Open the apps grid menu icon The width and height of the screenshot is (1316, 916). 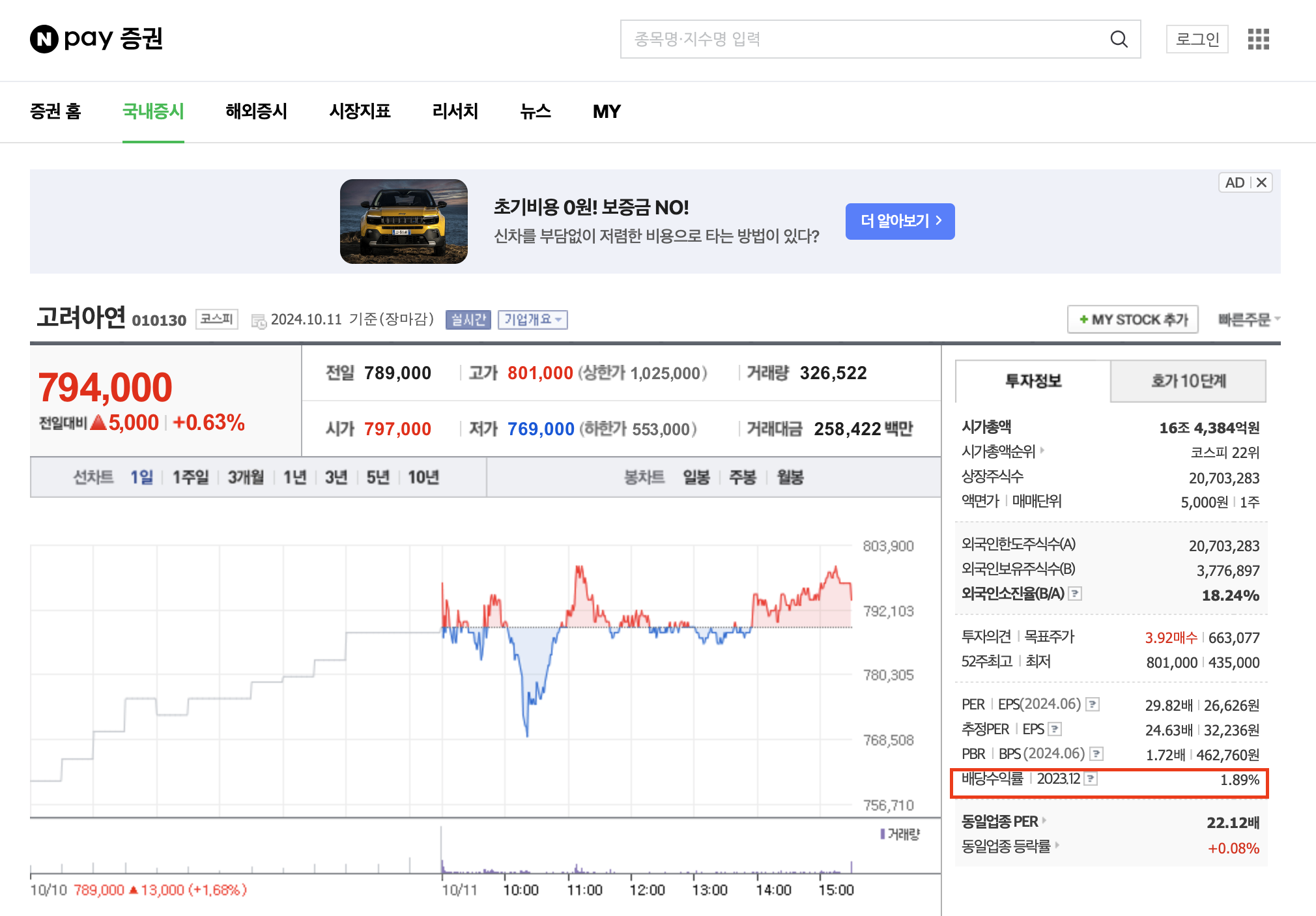(x=1258, y=39)
